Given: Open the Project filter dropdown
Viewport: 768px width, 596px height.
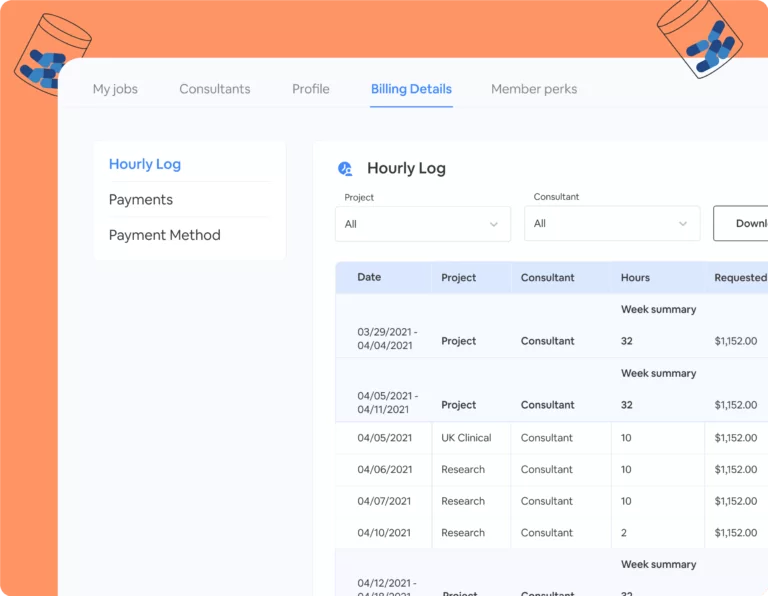Looking at the screenshot, I should coord(423,224).
